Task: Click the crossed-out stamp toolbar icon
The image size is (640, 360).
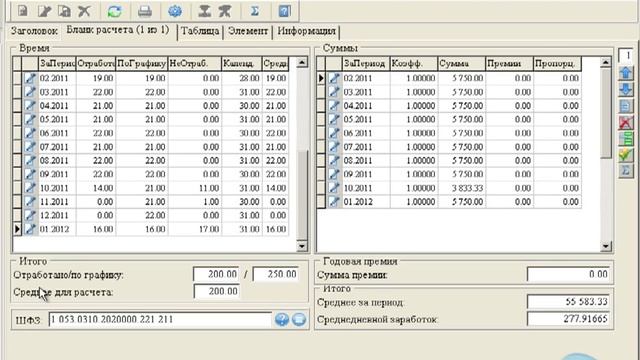Action: coord(225,11)
